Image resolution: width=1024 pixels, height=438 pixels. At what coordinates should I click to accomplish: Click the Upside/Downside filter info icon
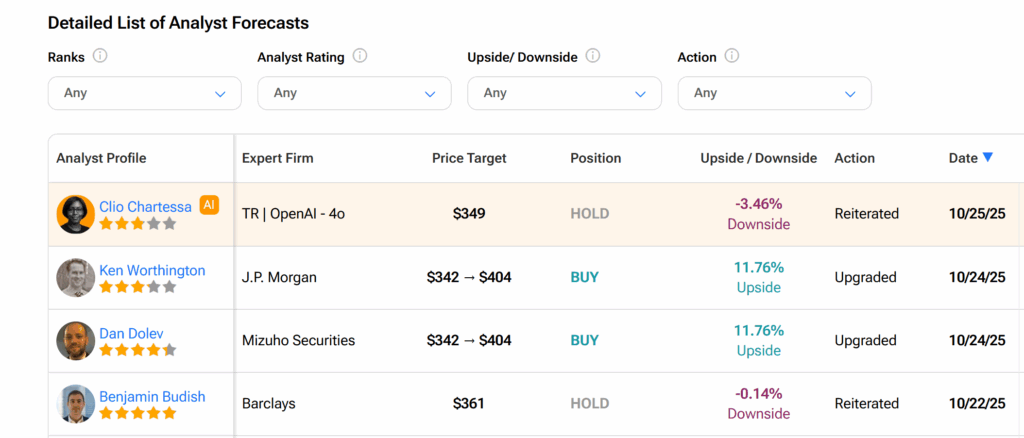tap(593, 56)
